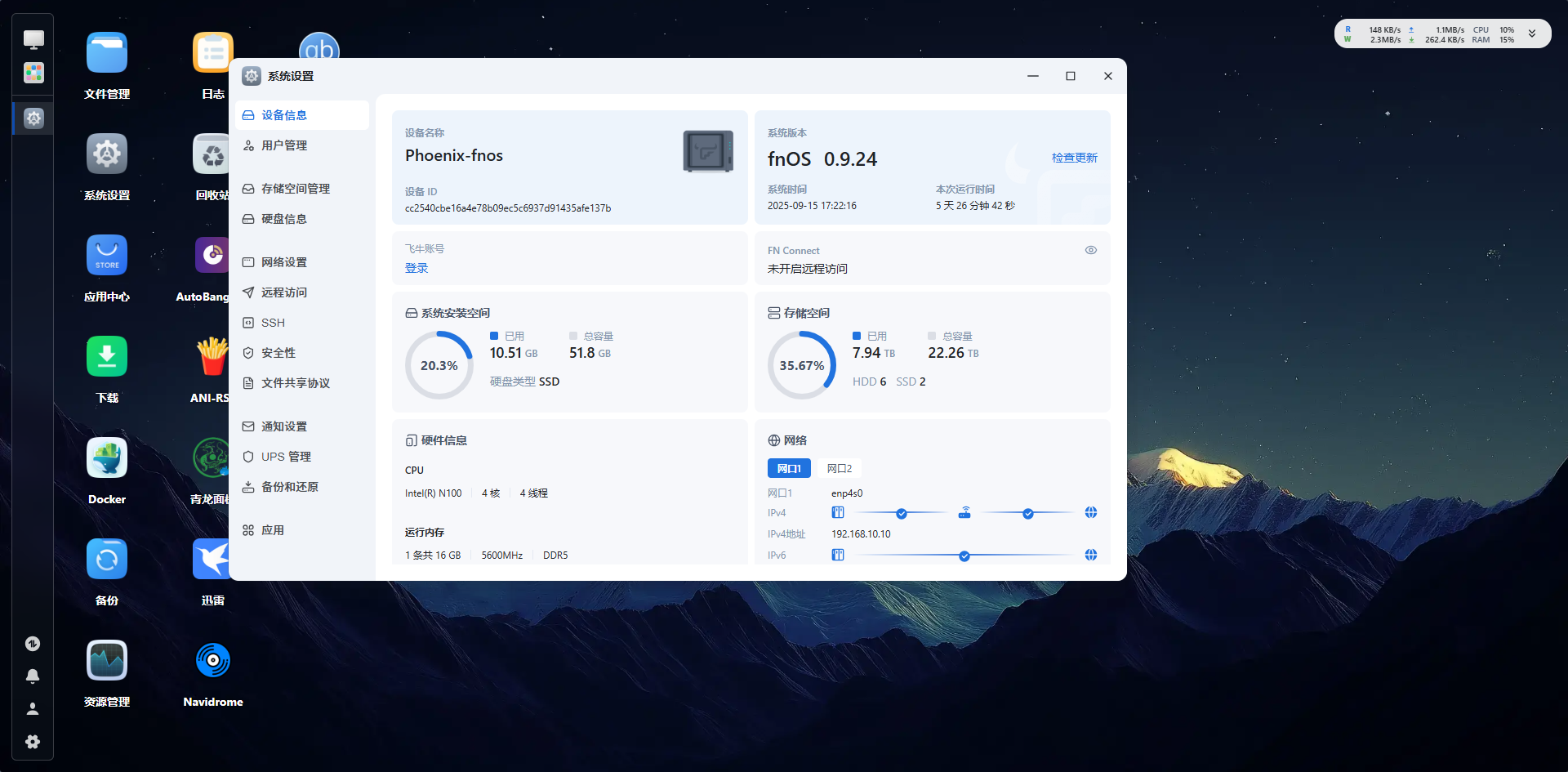Open 安全性 in the sidebar
The width and height of the screenshot is (1568, 772).
click(302, 353)
